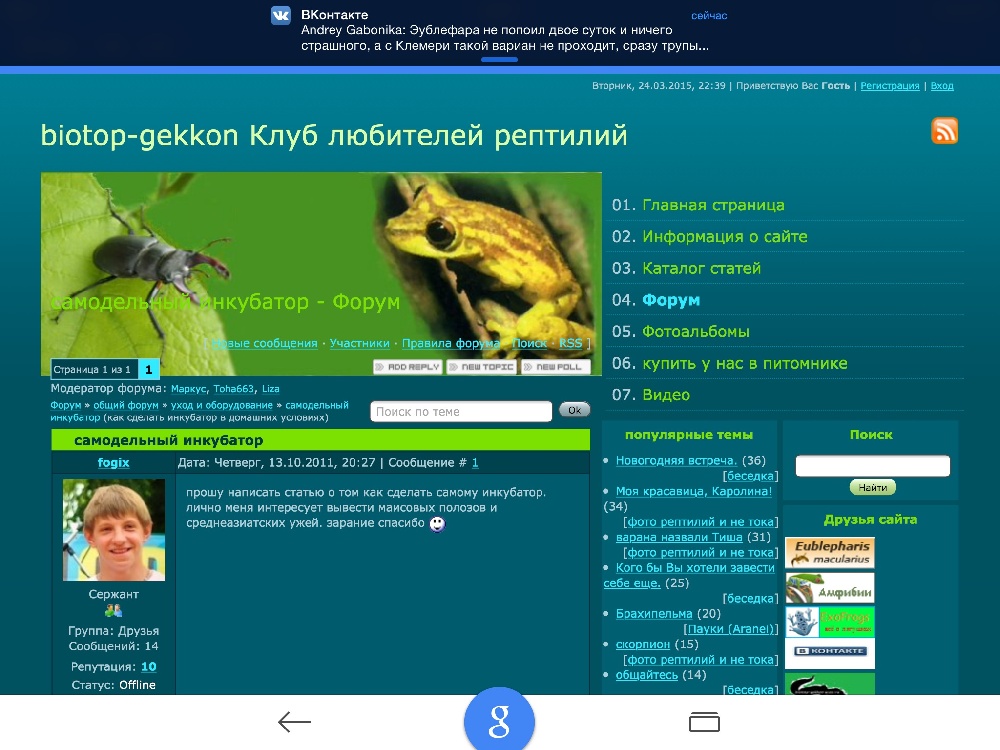Click the Найти search button

[872, 488]
